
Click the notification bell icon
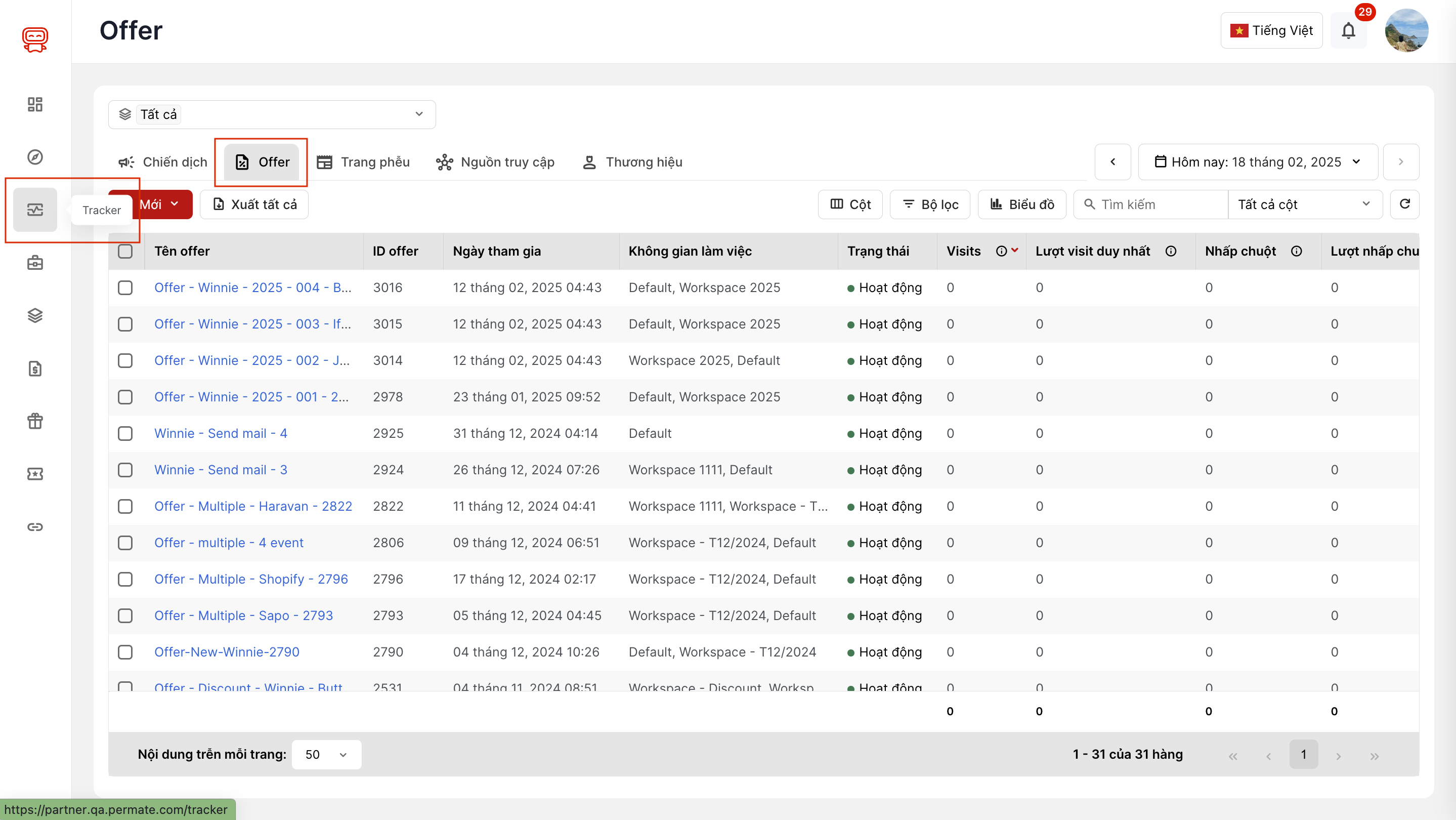pyautogui.click(x=1348, y=30)
